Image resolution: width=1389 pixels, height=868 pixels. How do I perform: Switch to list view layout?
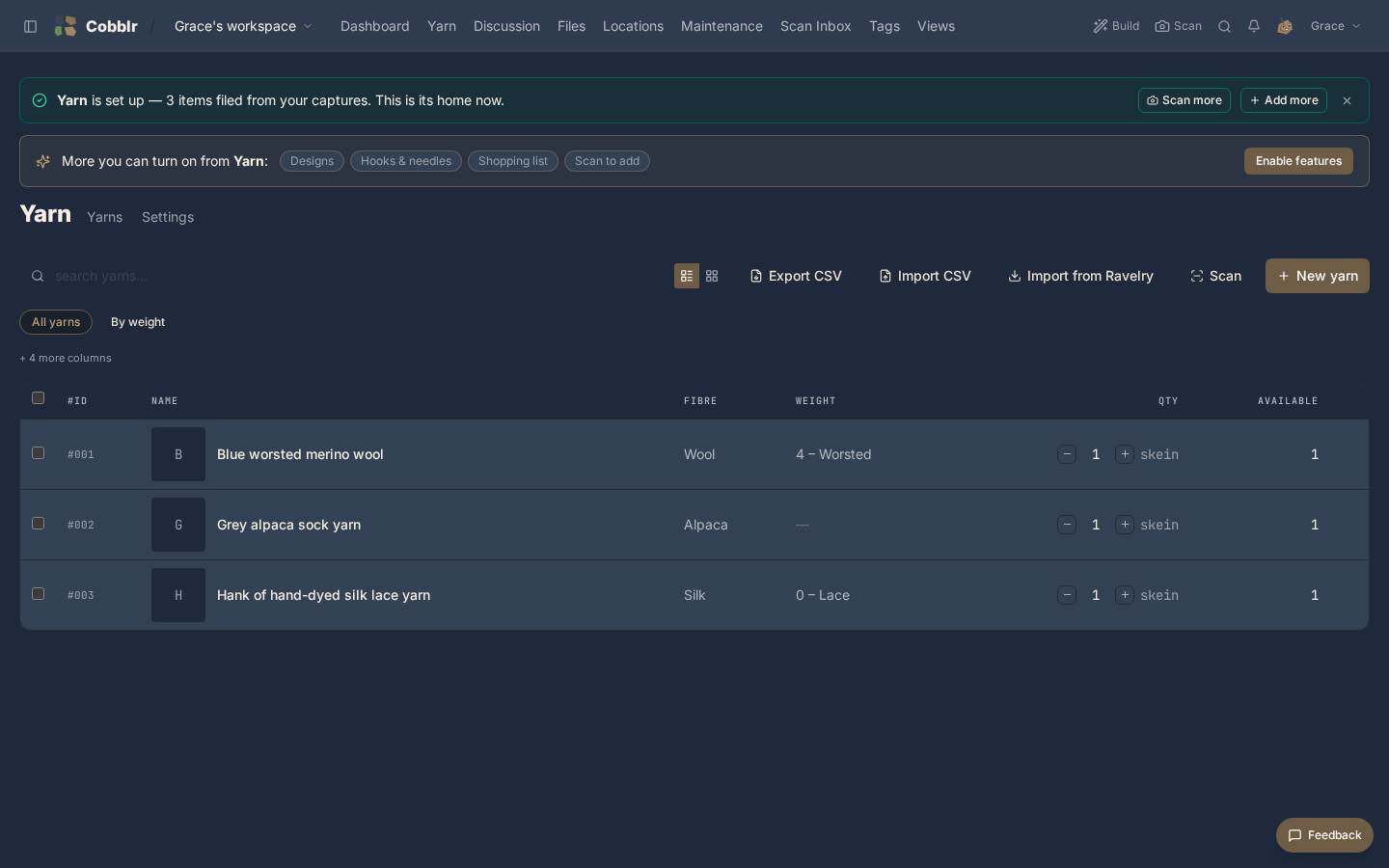pos(687,276)
